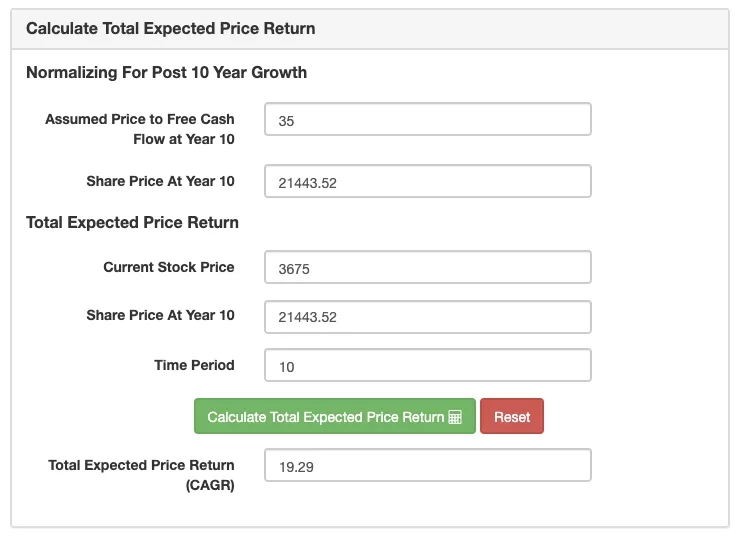The width and height of the screenshot is (740, 536).
Task: Click the Total Expected Price Return (CAGR) result field
Action: 428,466
